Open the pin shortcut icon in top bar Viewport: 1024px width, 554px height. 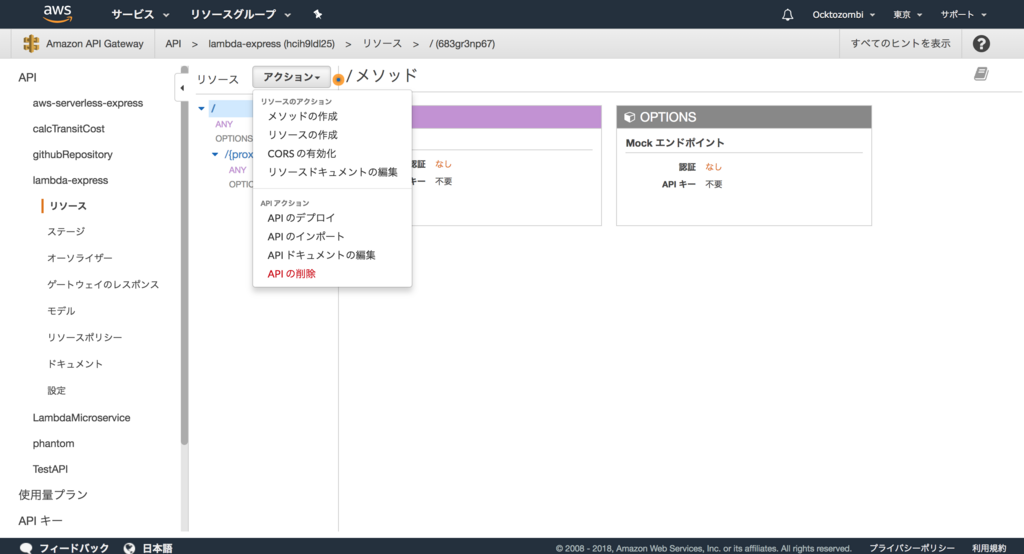pyautogui.click(x=317, y=14)
